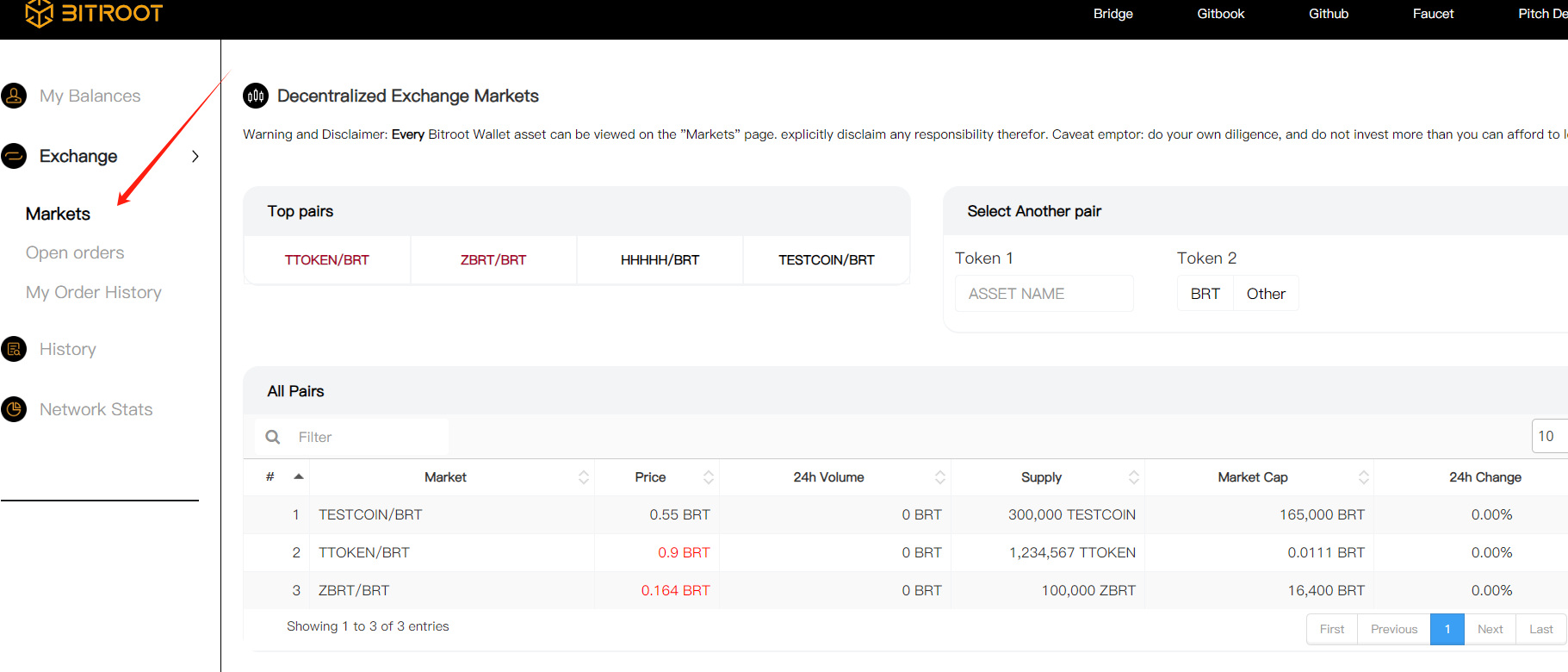This screenshot has height=672, width=1568.
Task: Expand the Exchange menu chevron
Action: (195, 156)
